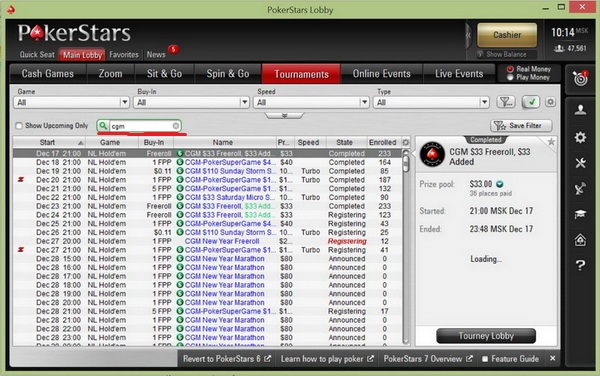Open the account profile icon in sidebar

[580, 110]
